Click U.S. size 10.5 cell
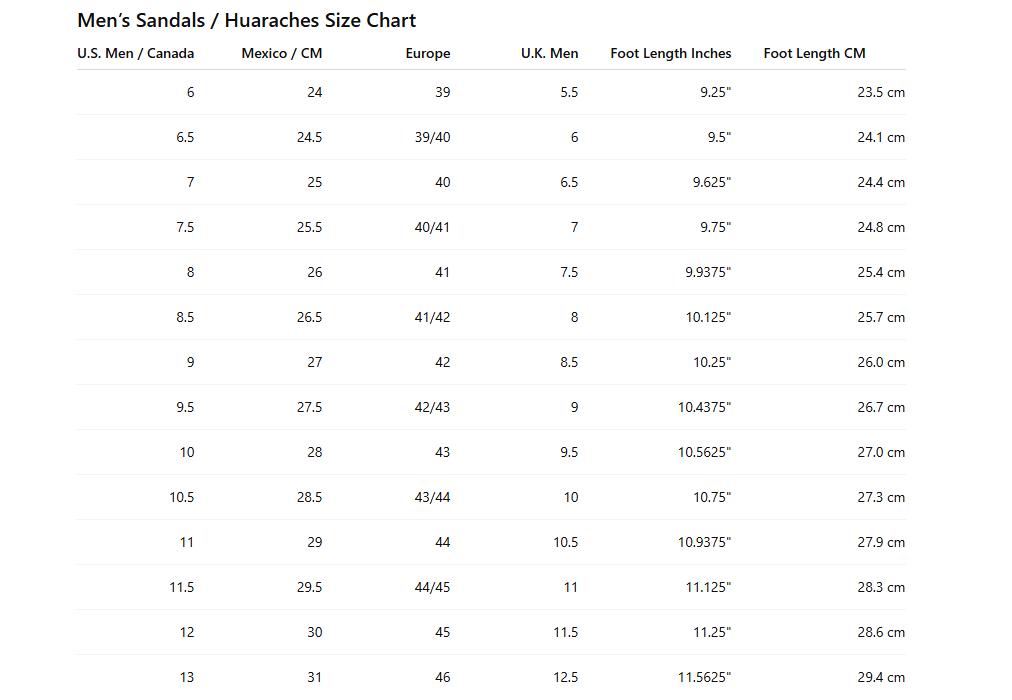The height and width of the screenshot is (700, 1012). tap(181, 497)
